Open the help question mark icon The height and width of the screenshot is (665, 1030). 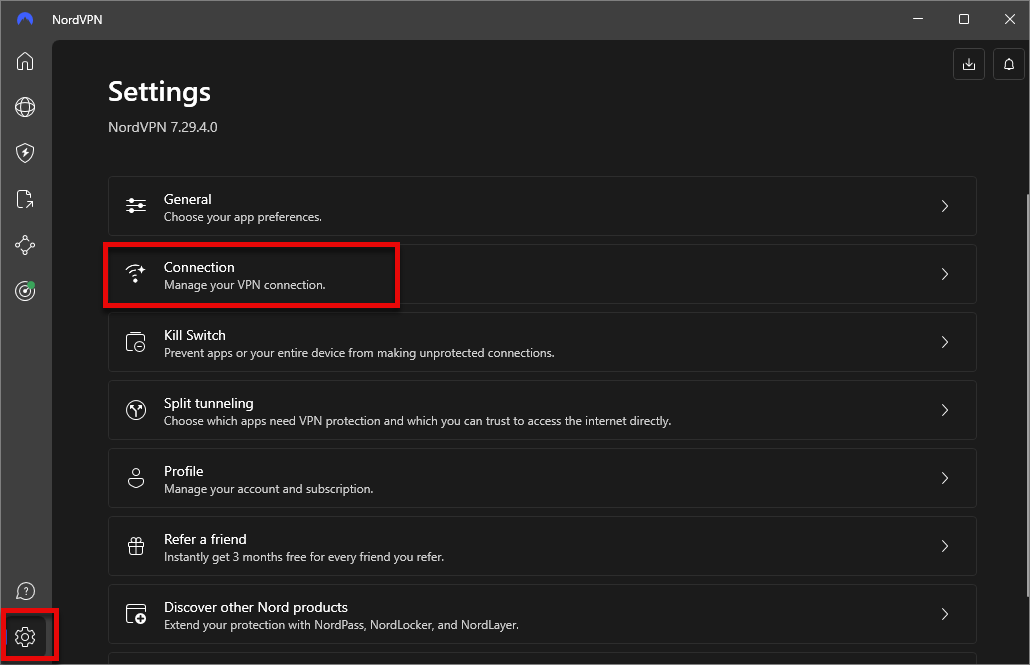click(25, 591)
